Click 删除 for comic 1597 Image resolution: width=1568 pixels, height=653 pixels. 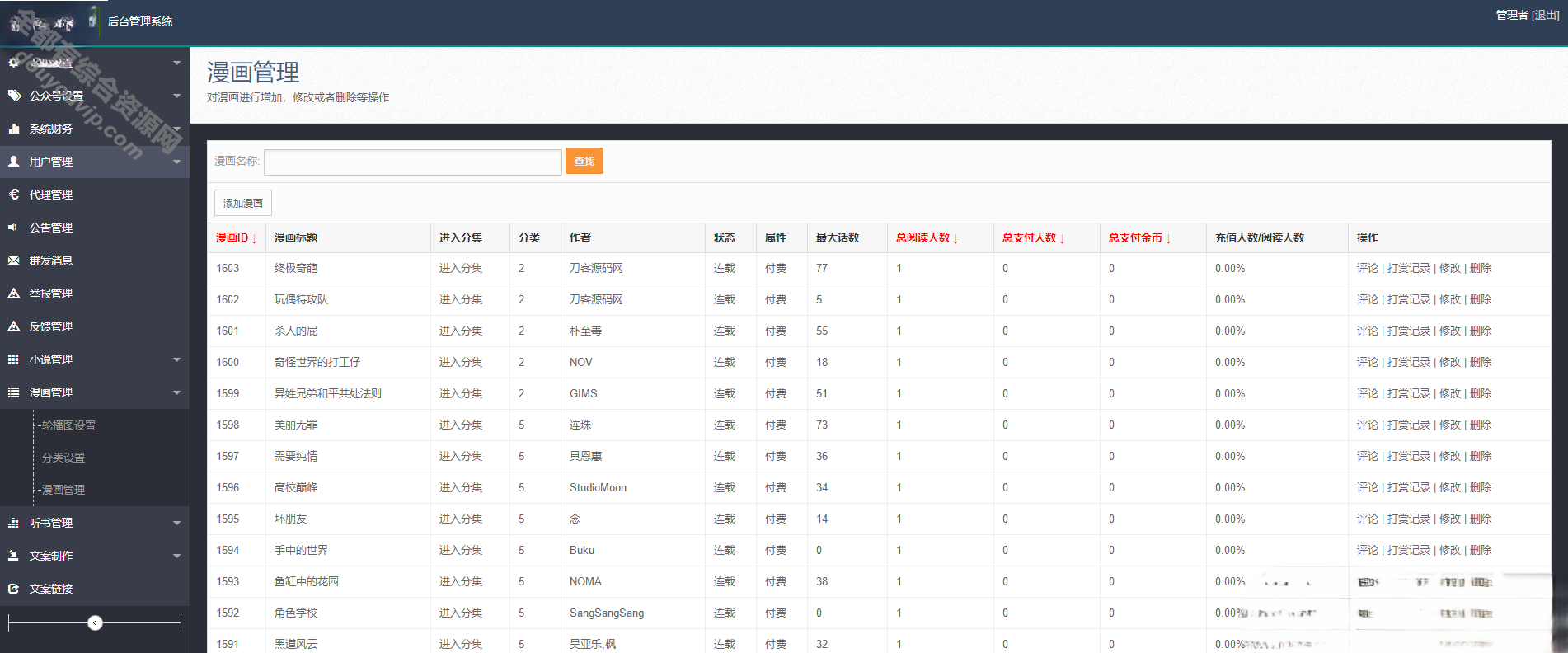coord(1481,456)
